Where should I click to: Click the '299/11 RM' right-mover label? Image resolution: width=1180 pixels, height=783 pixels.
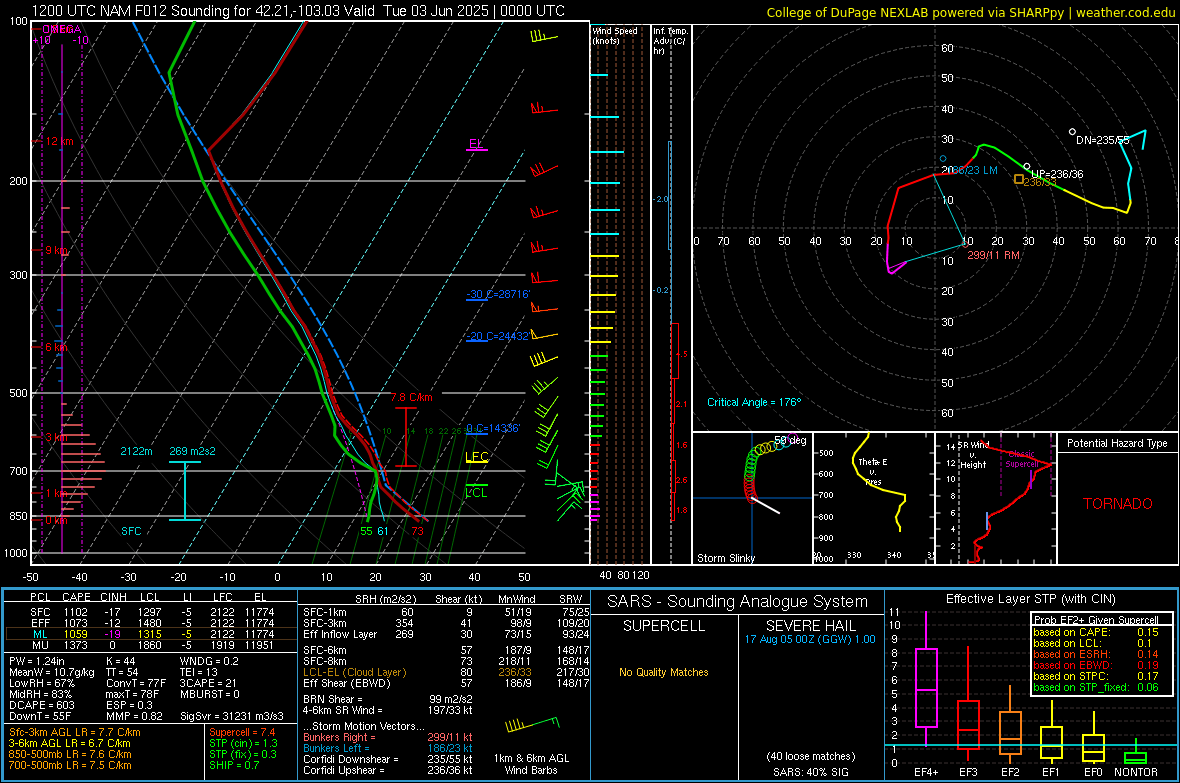tap(993, 255)
